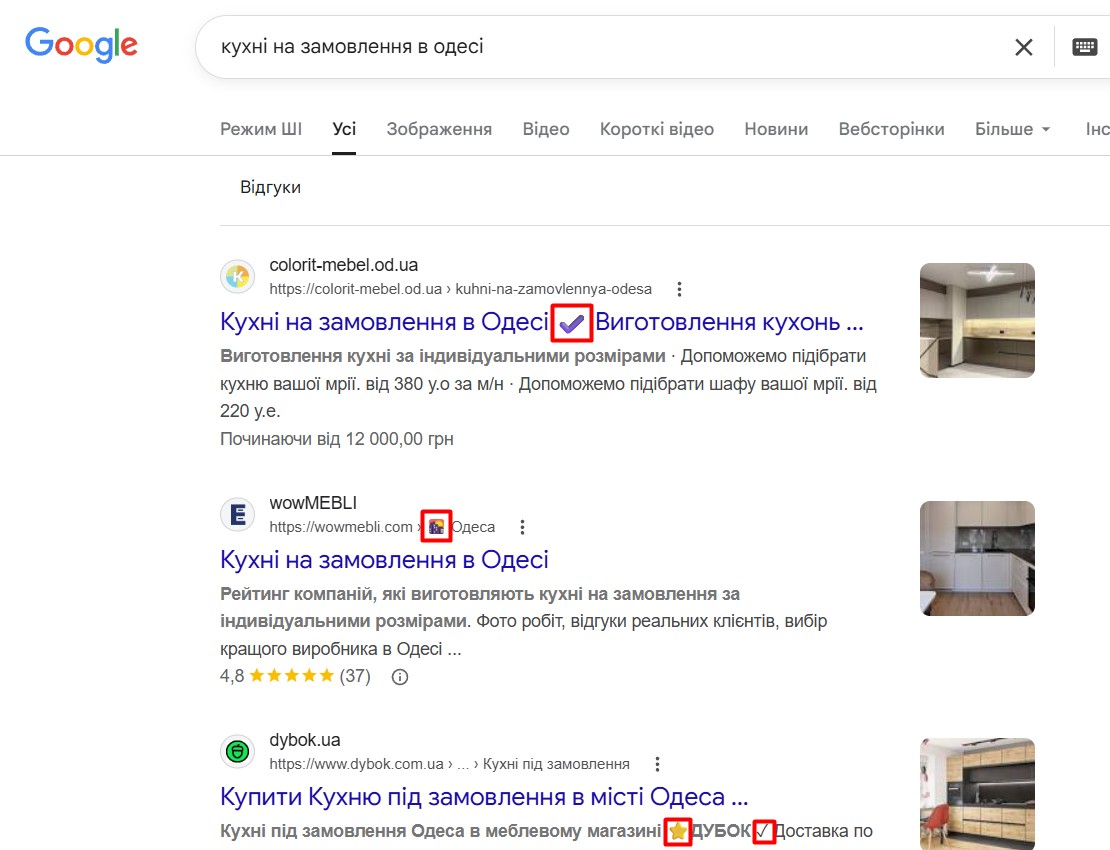Click the Відгуки filter chip

click(x=270, y=188)
